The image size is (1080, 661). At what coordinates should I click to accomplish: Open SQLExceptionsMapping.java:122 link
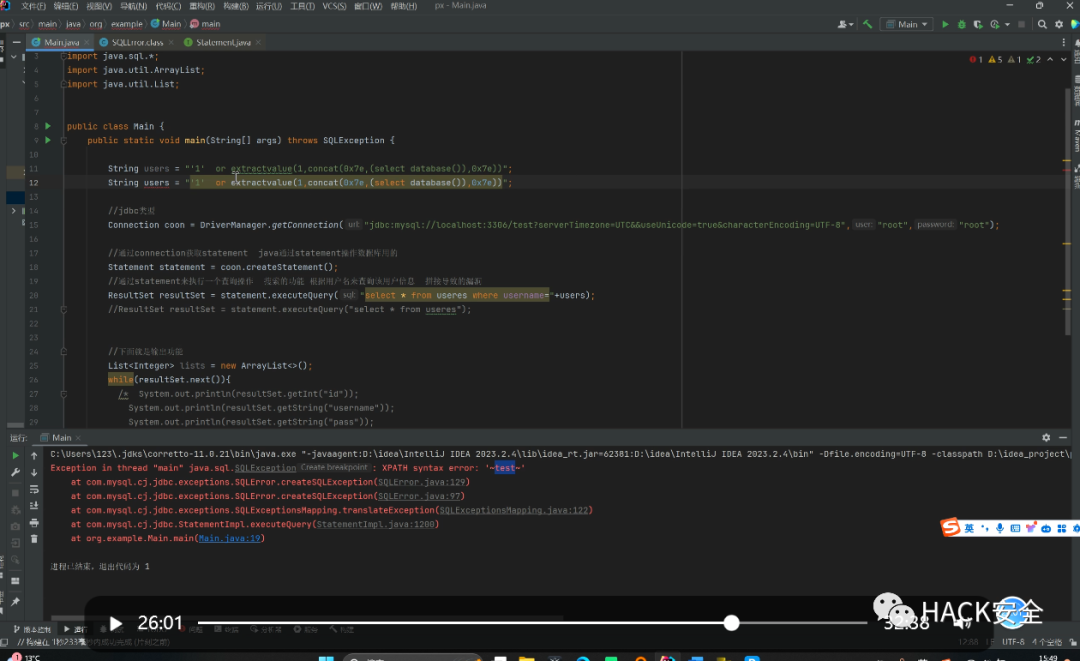[x=514, y=511]
